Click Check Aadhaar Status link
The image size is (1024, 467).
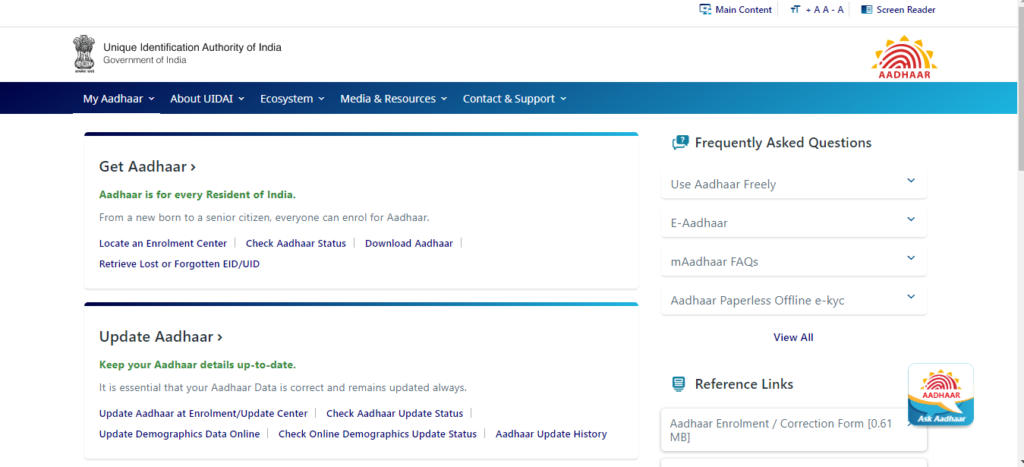(296, 243)
